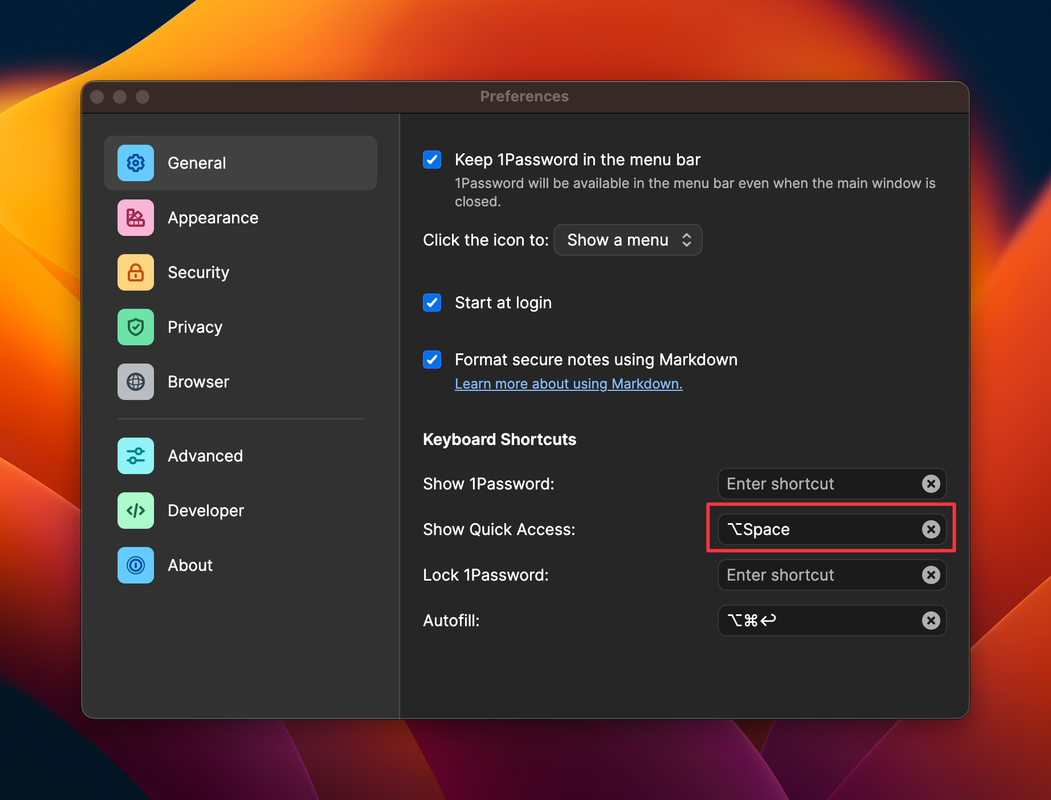
Task: Disable Format secure notes using Markdown
Action: pyautogui.click(x=432, y=359)
